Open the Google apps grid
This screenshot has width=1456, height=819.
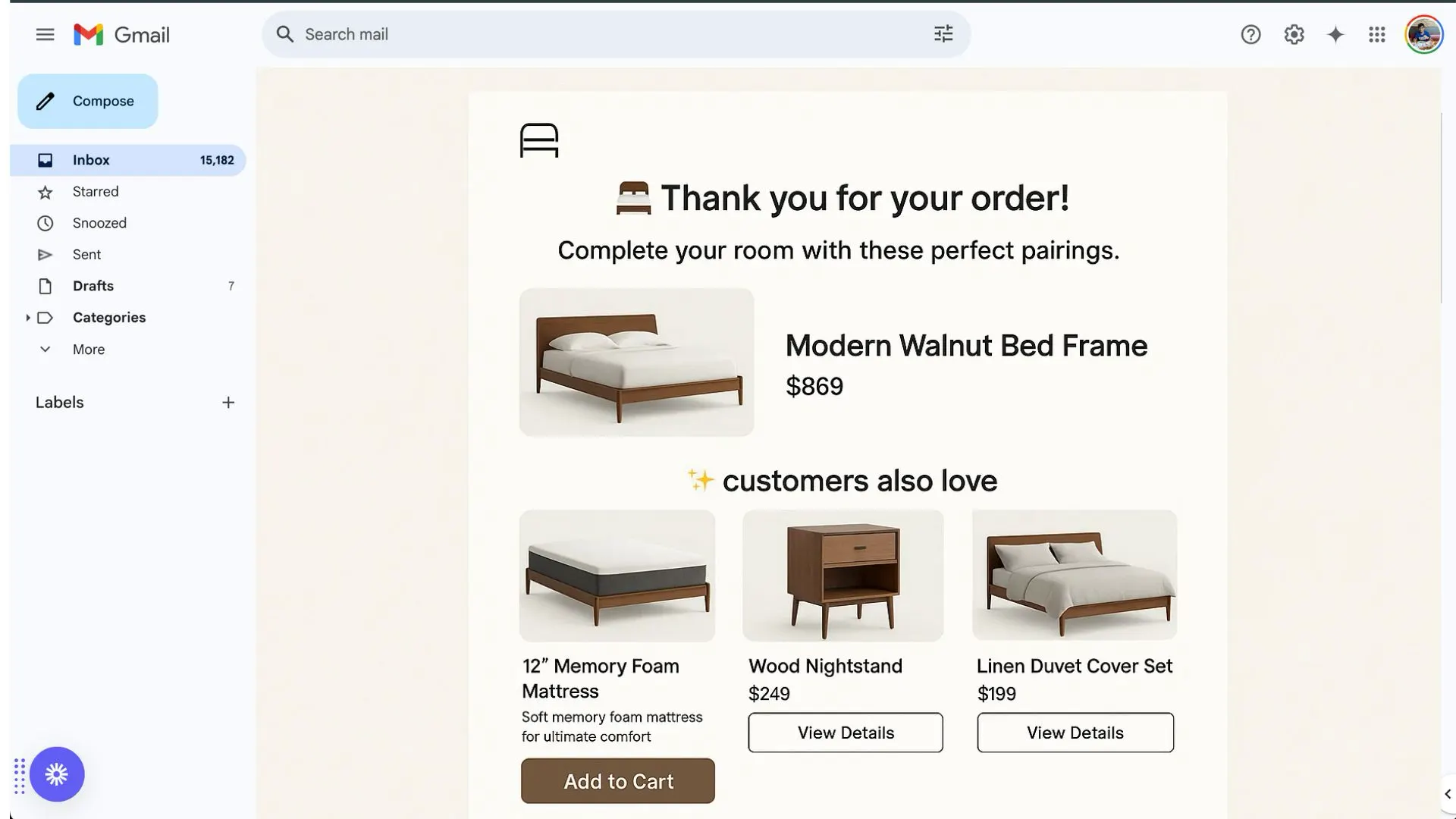pyautogui.click(x=1377, y=35)
